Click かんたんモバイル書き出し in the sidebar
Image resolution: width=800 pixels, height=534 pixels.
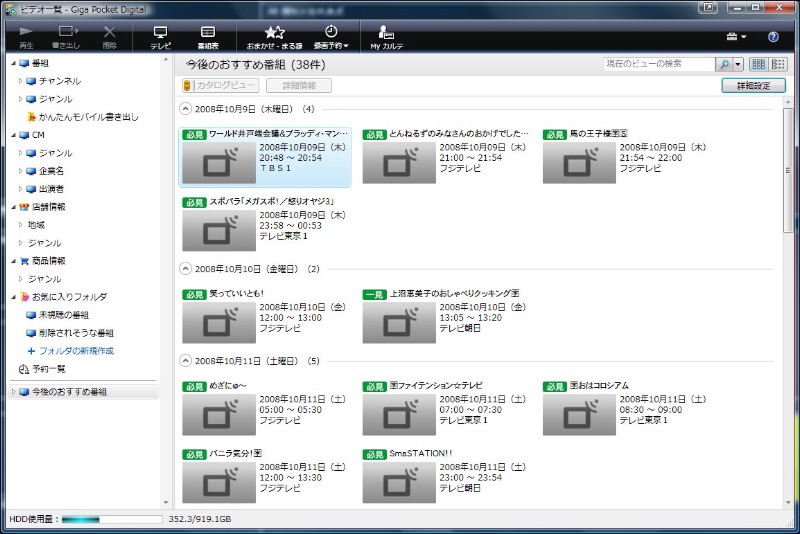click(88, 117)
